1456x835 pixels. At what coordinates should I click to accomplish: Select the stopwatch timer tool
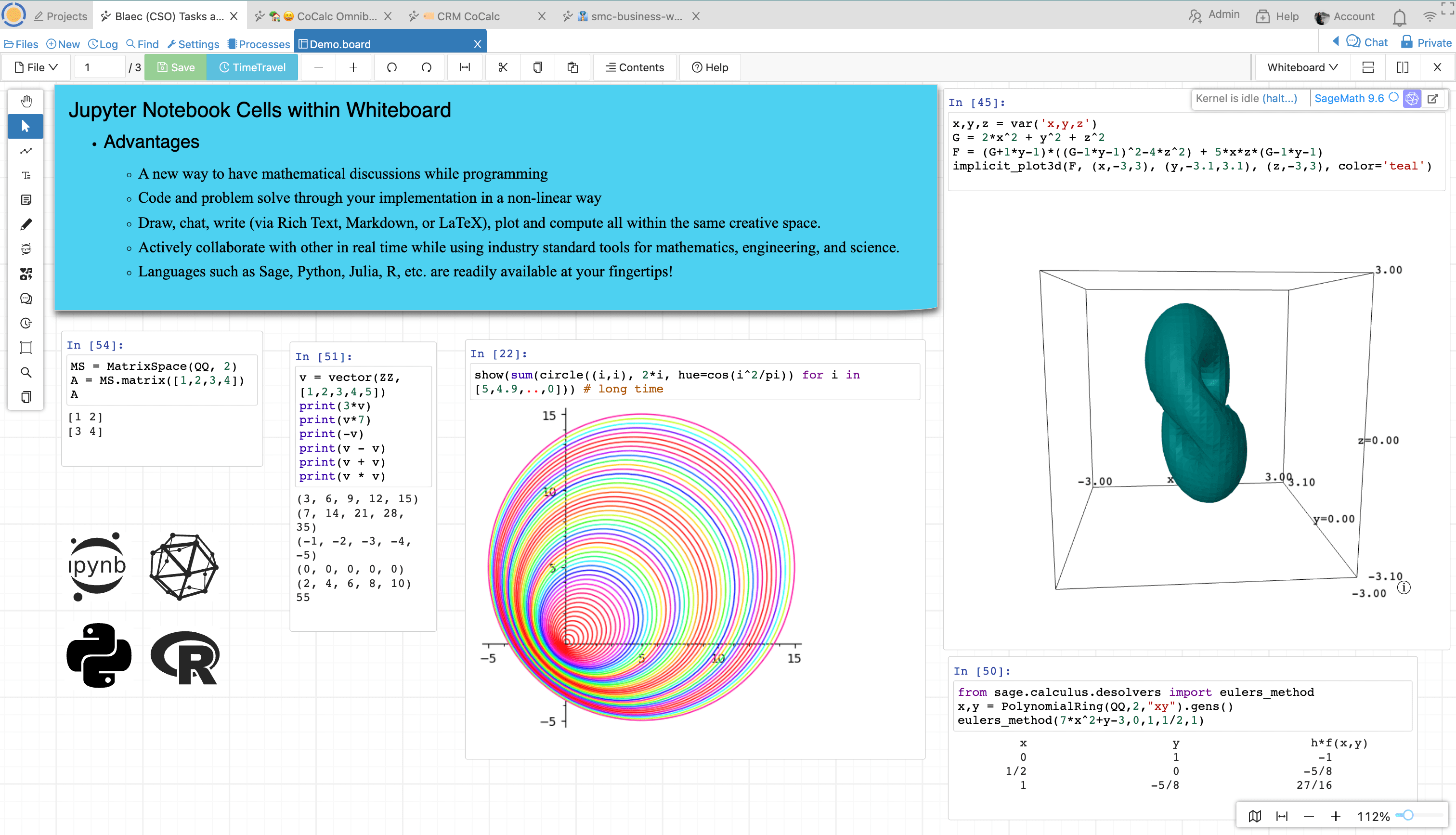click(26, 323)
